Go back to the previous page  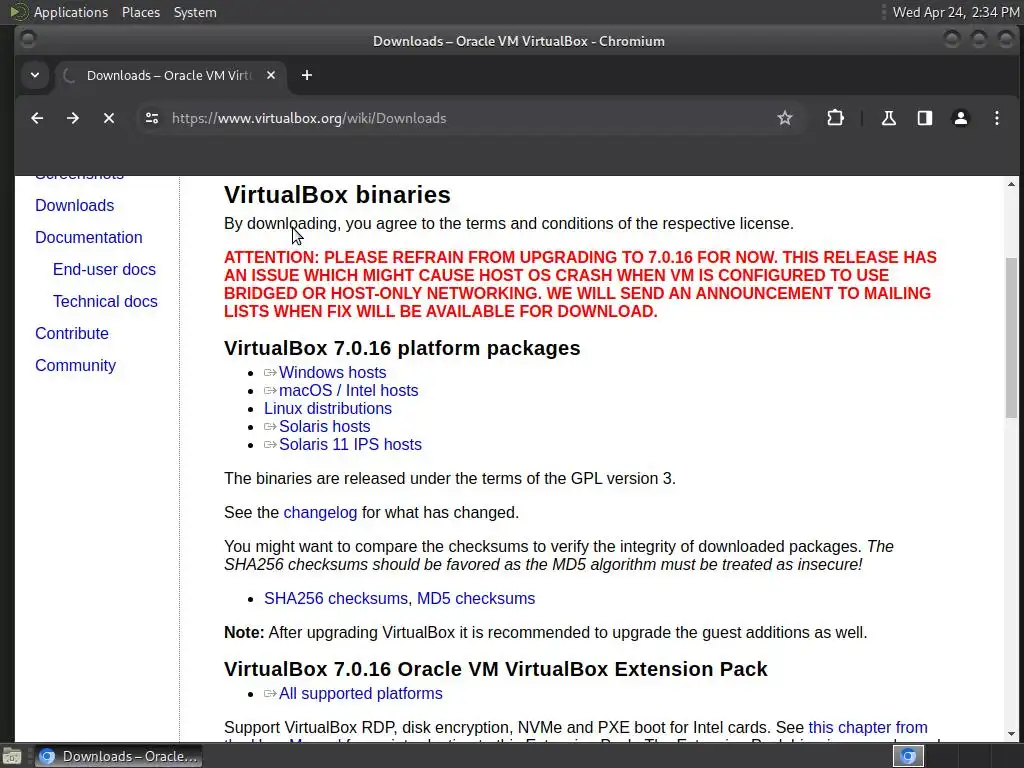pyautogui.click(x=37, y=118)
